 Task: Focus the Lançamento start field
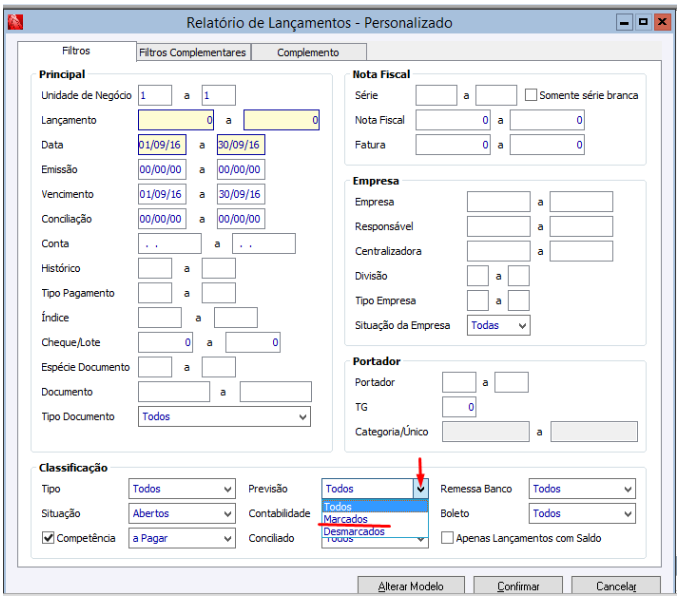coord(176,120)
